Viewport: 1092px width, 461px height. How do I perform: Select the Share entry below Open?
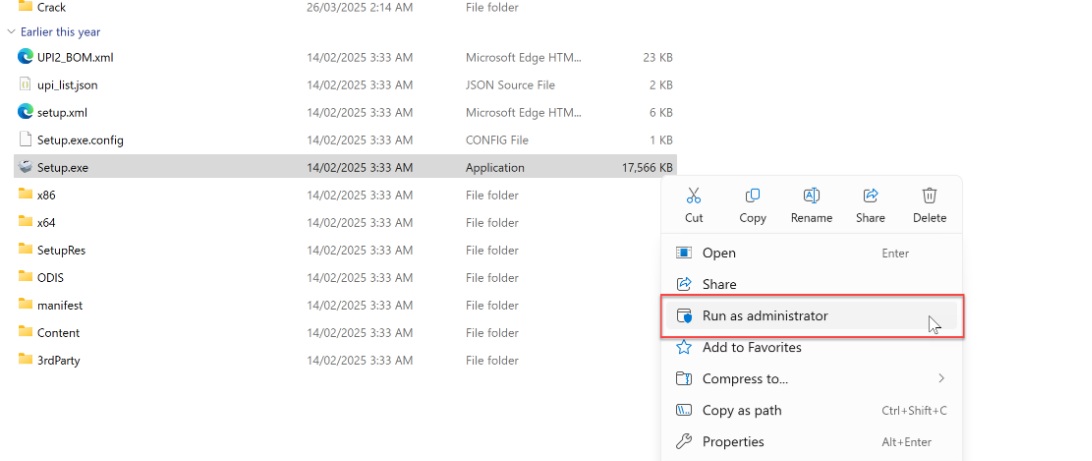click(x=719, y=285)
